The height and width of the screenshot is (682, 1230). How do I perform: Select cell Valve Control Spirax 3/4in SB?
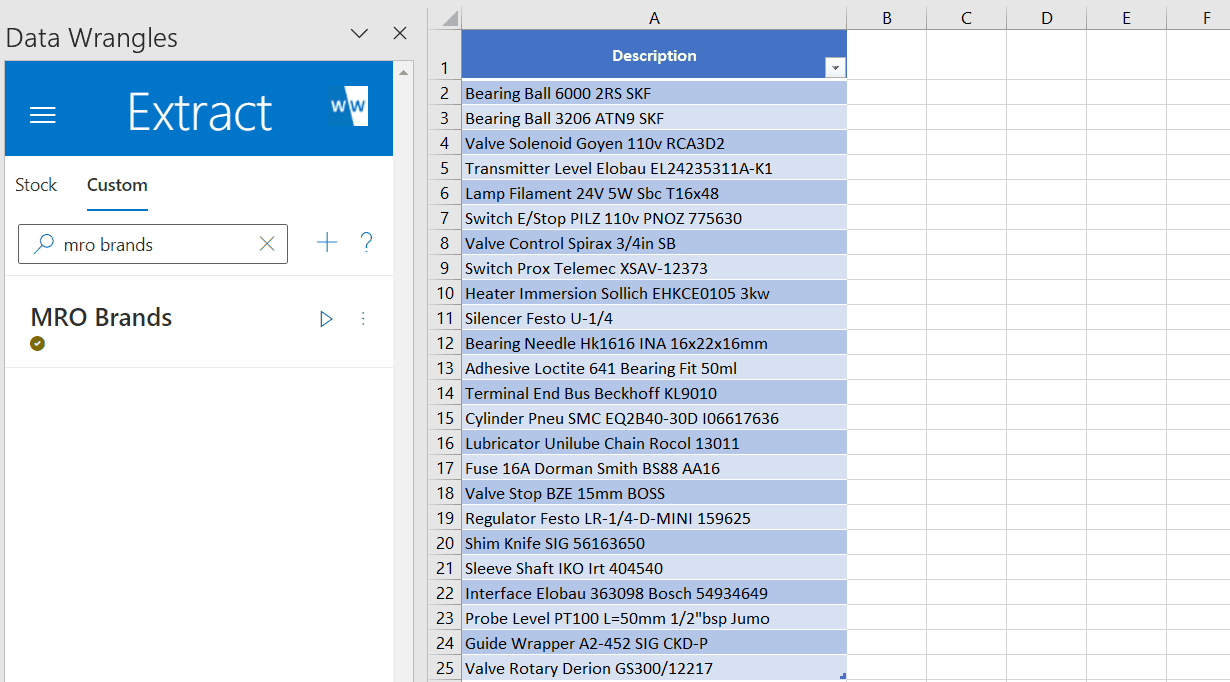coord(654,243)
